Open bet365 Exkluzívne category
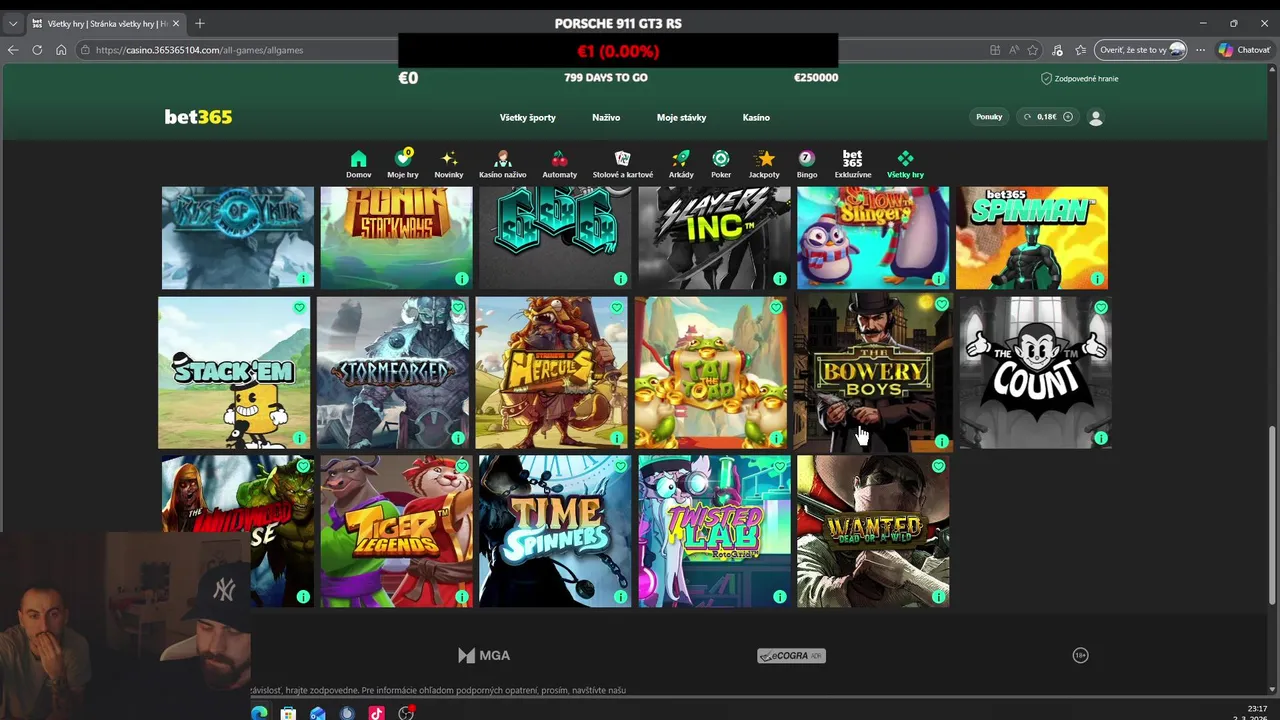Viewport: 1280px width, 720px height. click(x=853, y=164)
